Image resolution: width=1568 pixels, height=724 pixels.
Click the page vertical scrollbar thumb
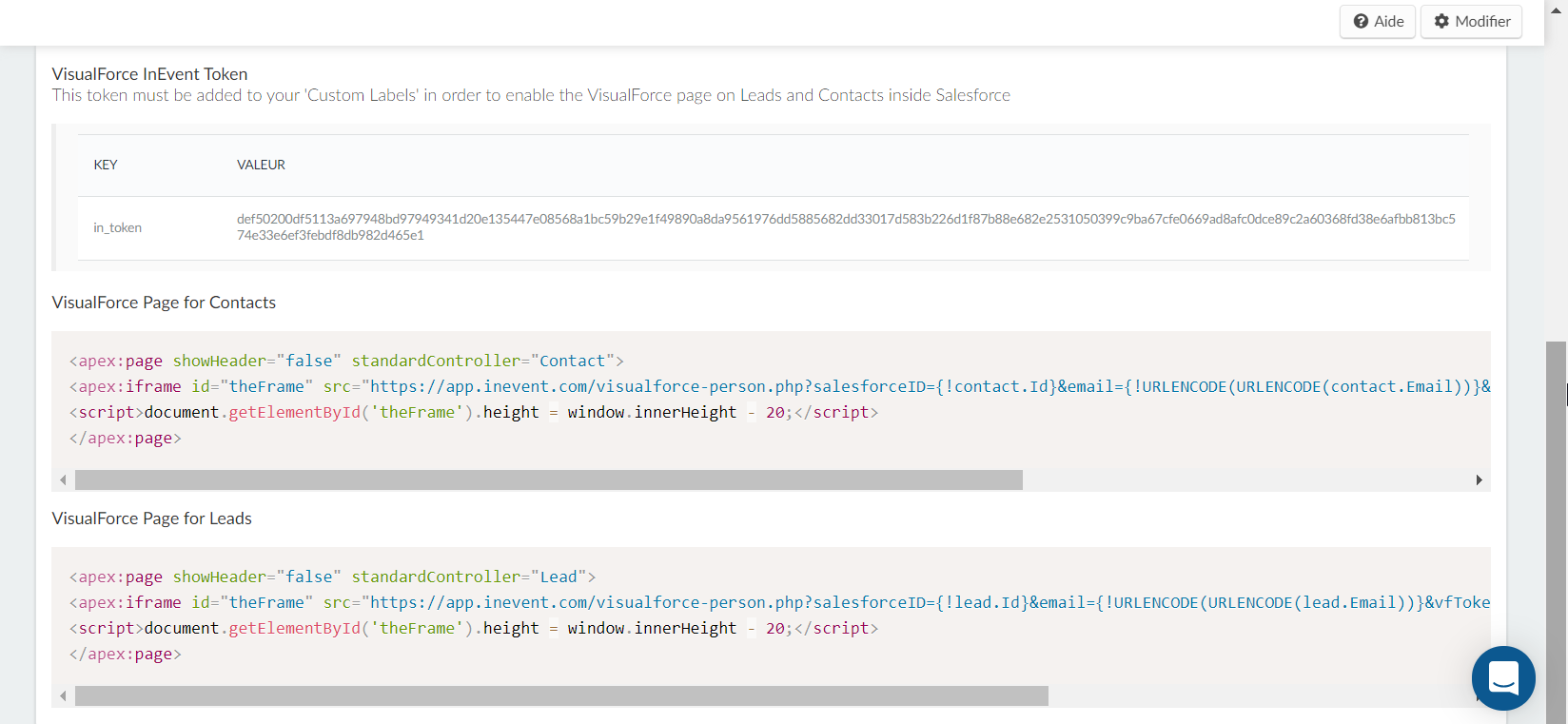1556,533
